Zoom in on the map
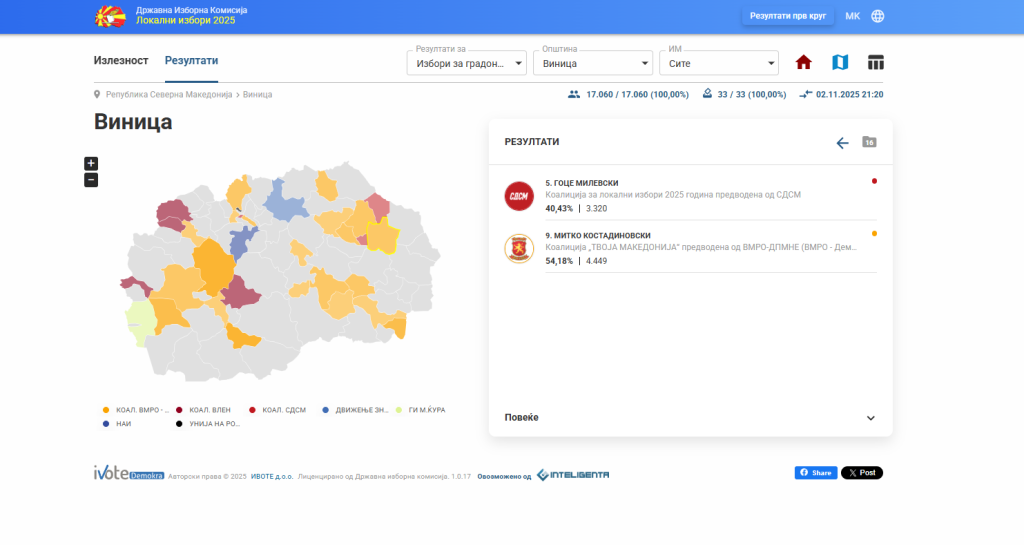Image resolution: width=1024 pixels, height=545 pixels. point(91,163)
